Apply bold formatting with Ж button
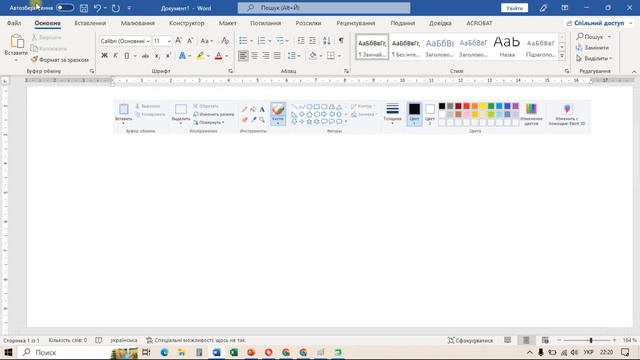The height and width of the screenshot is (360, 640). click(x=104, y=56)
